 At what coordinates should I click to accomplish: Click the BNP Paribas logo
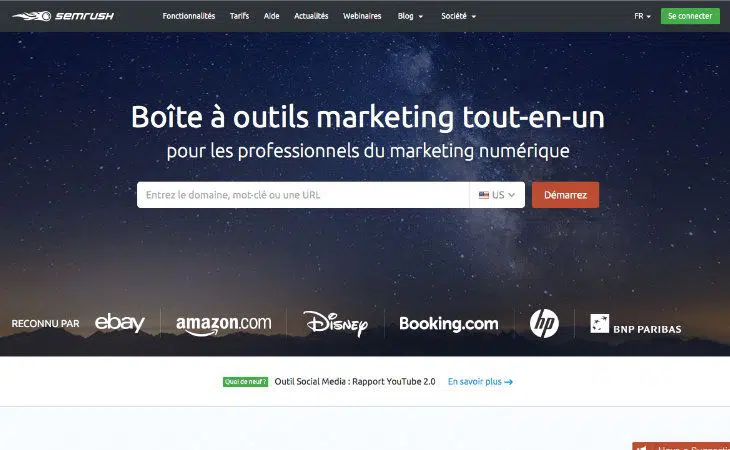click(x=635, y=324)
